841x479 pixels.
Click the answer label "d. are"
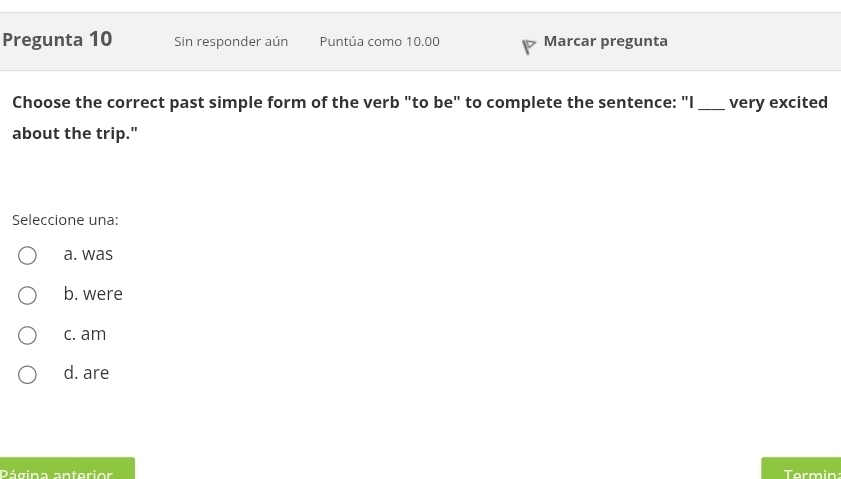[x=86, y=373]
